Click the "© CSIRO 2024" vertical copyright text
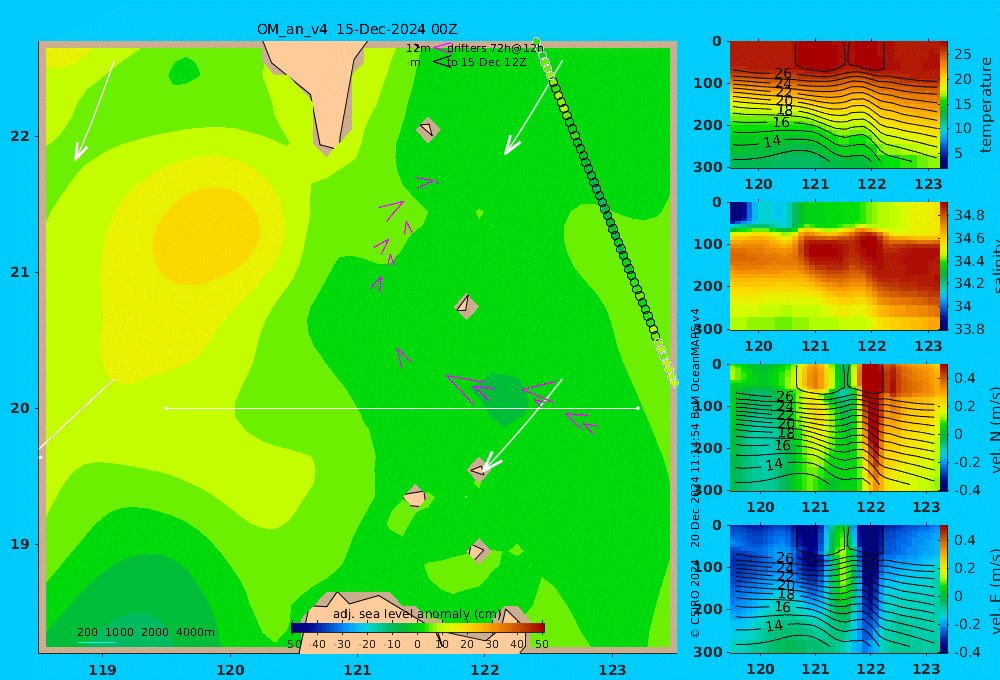 pyautogui.click(x=695, y=598)
